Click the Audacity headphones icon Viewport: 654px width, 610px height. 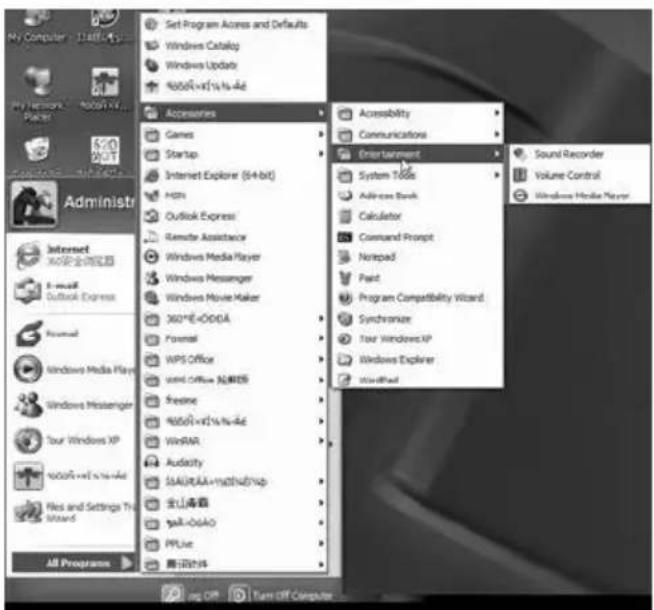tap(152, 462)
